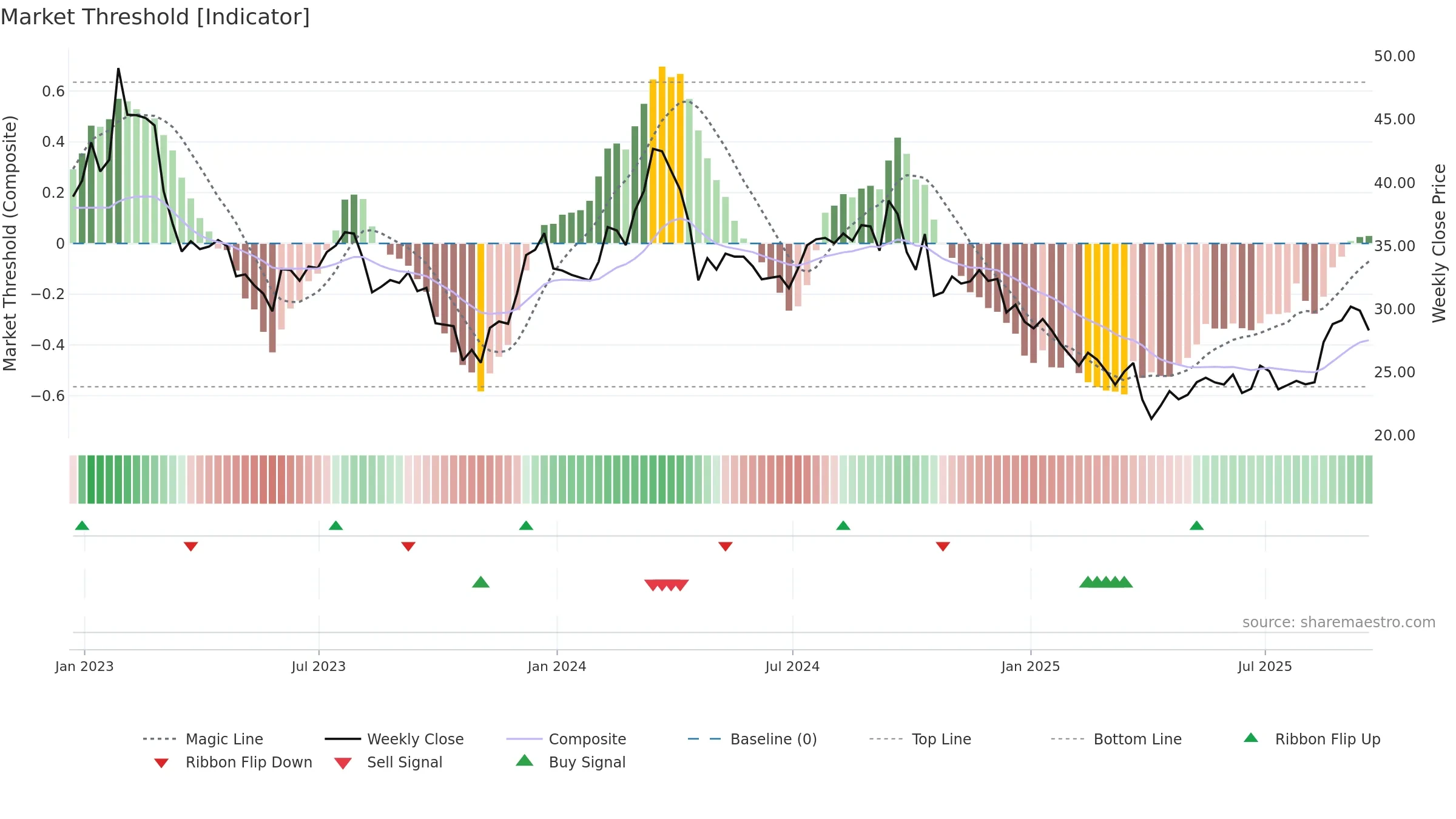Toggle the Bottom Line legend entry
Image resolution: width=1456 pixels, height=819 pixels.
[1116, 739]
